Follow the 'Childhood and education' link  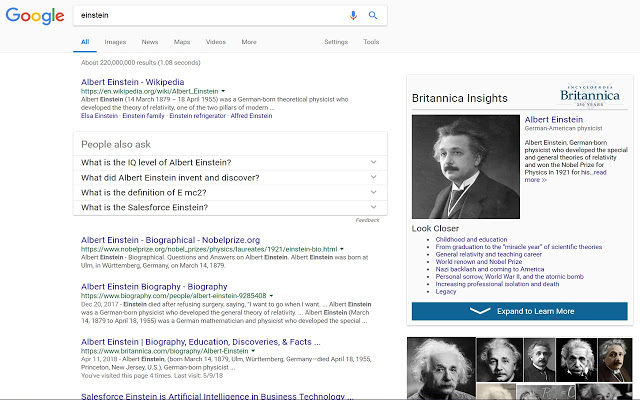474,240
